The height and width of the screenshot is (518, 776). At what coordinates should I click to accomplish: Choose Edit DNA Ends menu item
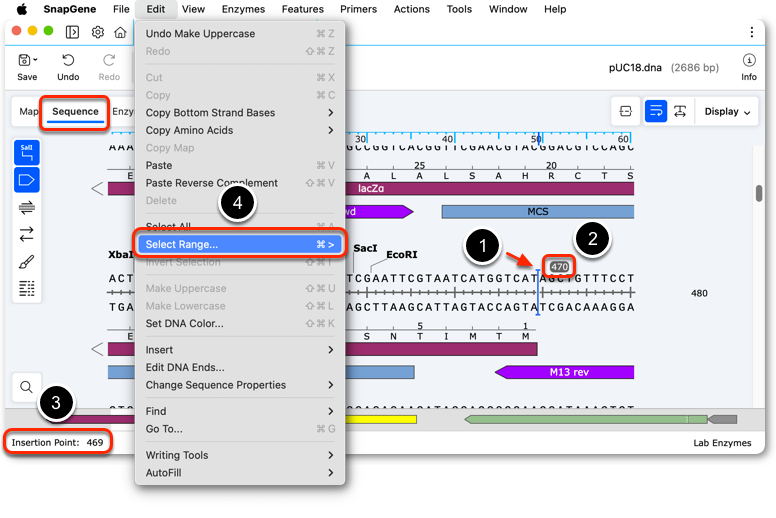(x=240, y=368)
